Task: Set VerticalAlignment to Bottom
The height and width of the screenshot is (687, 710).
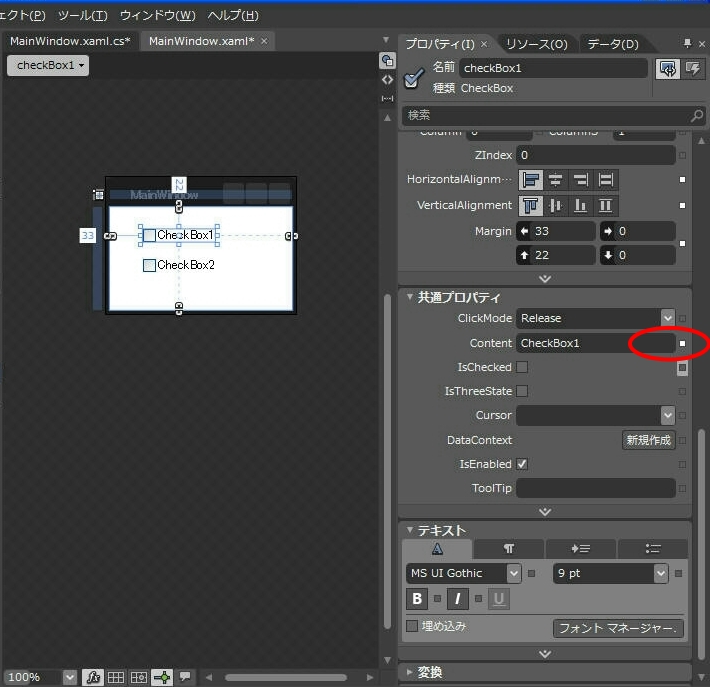Action: coord(580,206)
